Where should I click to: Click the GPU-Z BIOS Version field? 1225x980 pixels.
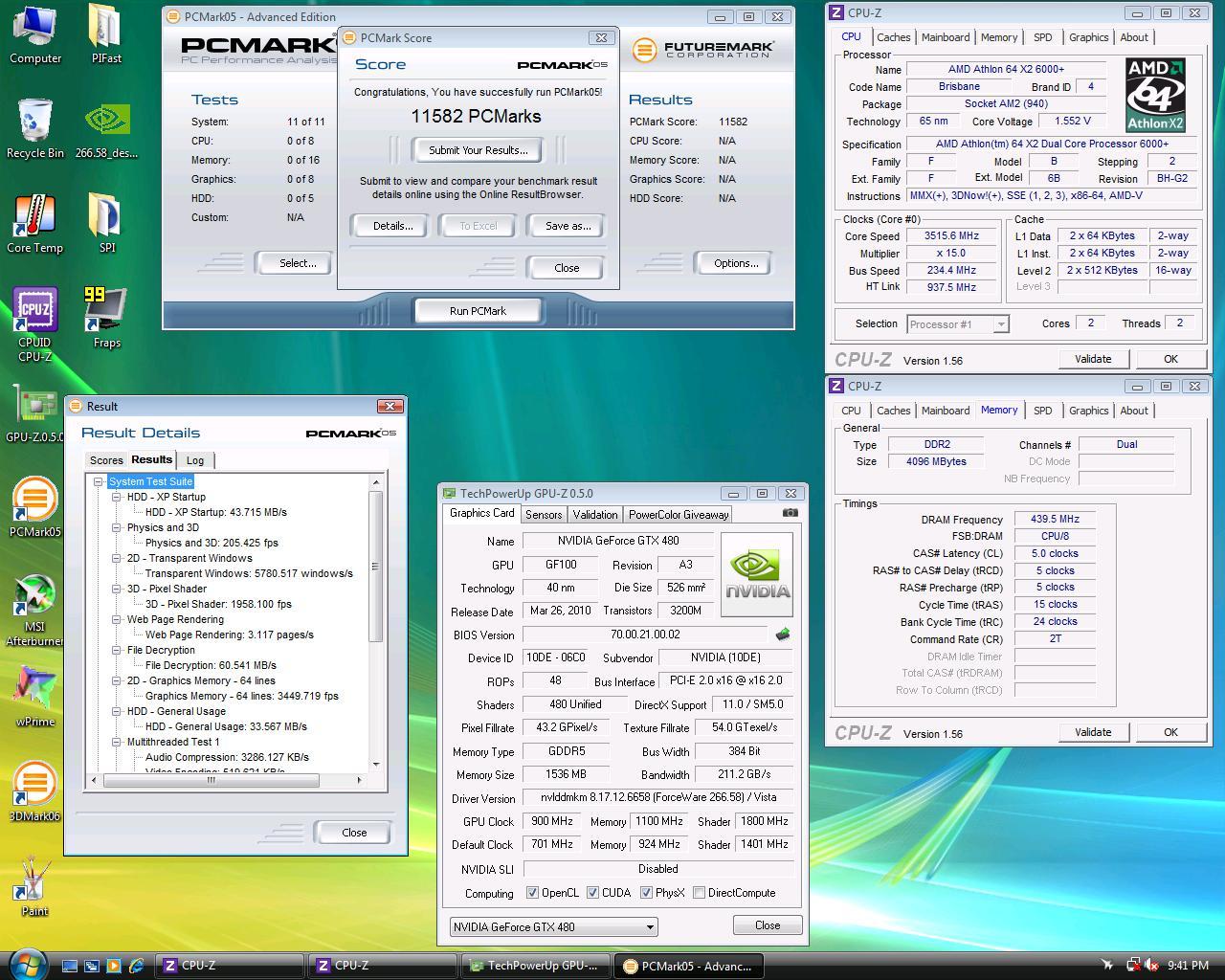(645, 635)
